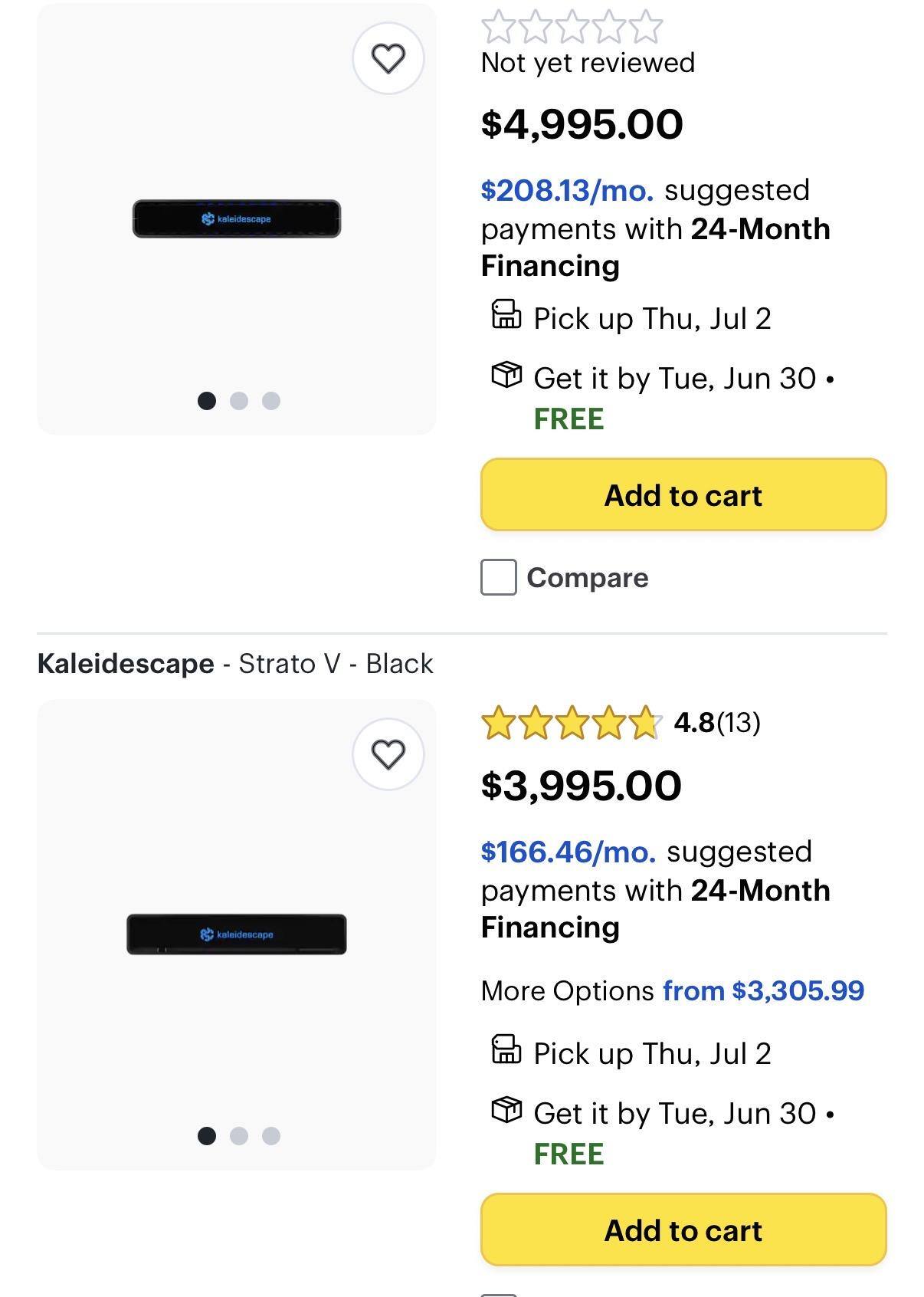
Task: Select second image dot of first product carousel
Action: [239, 401]
